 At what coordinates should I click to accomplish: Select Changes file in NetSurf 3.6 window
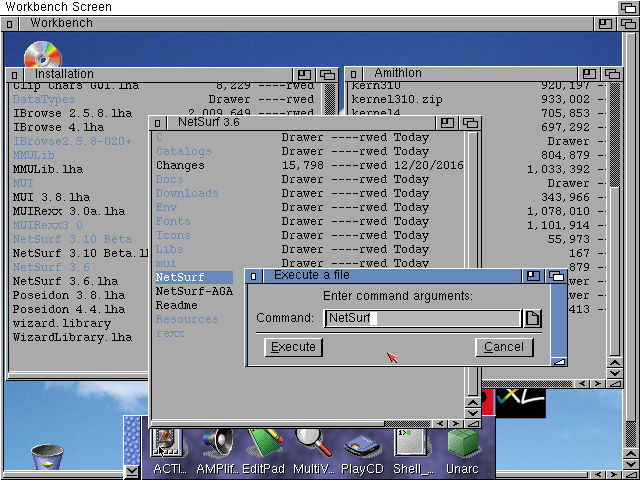(x=180, y=165)
